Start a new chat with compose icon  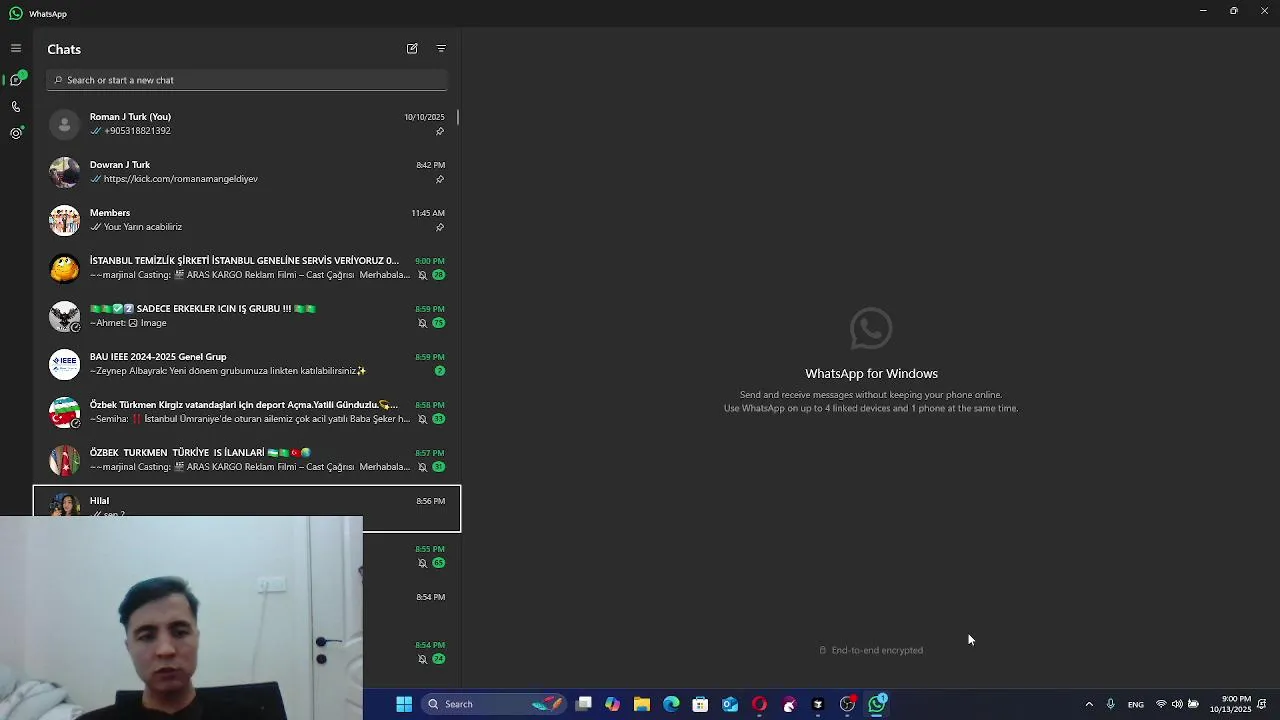tap(412, 48)
